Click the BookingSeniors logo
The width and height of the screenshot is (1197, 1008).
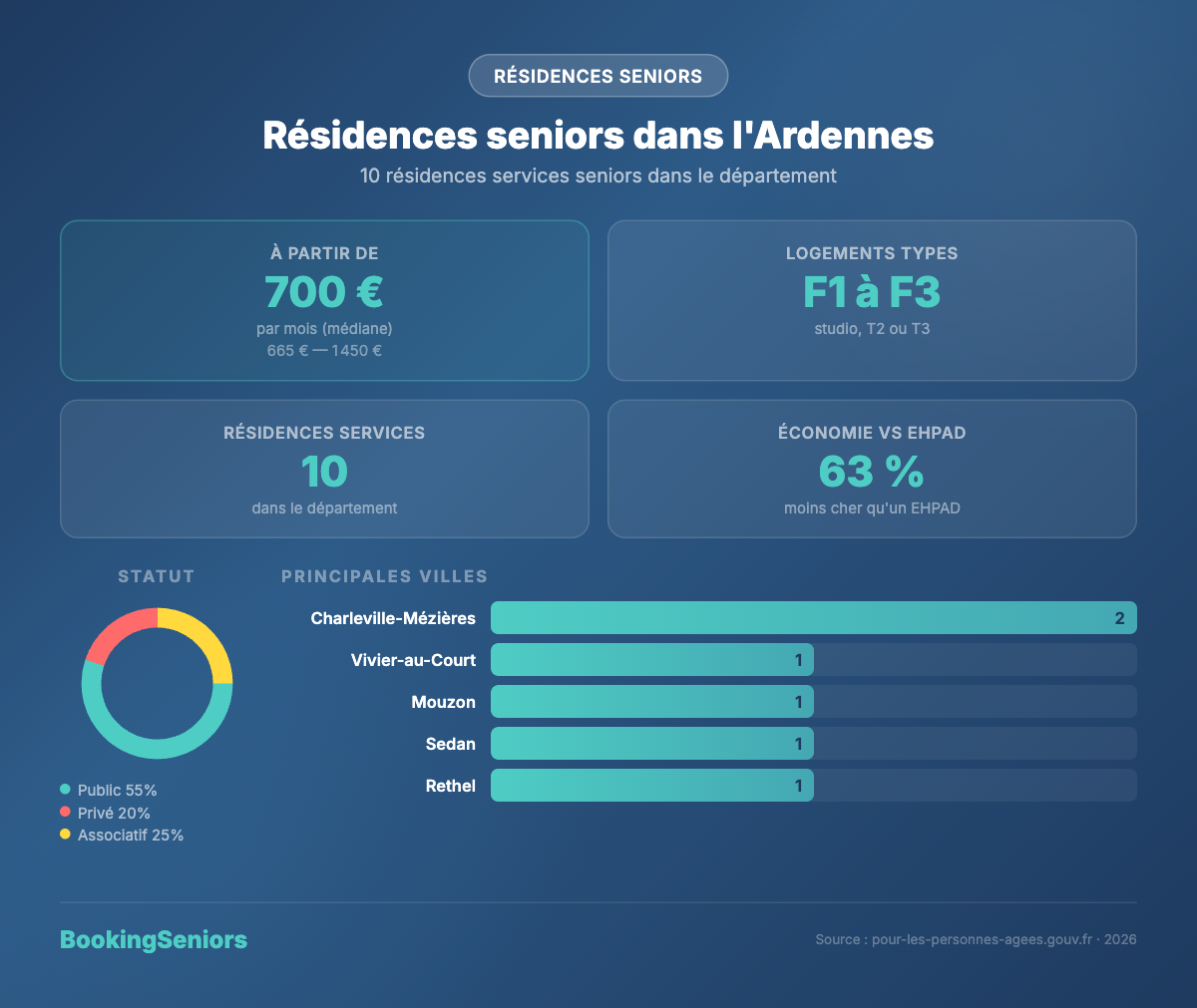click(153, 938)
